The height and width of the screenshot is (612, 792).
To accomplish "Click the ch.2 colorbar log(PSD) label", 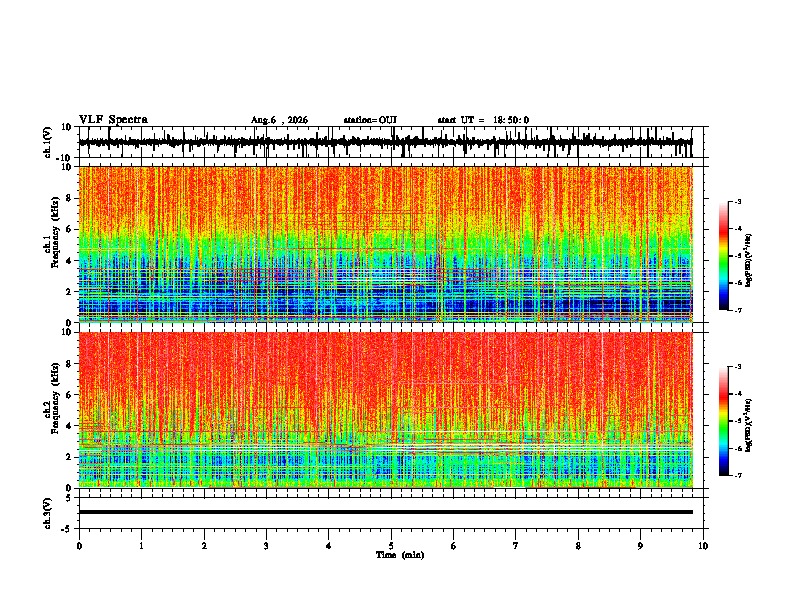I will point(749,426).
